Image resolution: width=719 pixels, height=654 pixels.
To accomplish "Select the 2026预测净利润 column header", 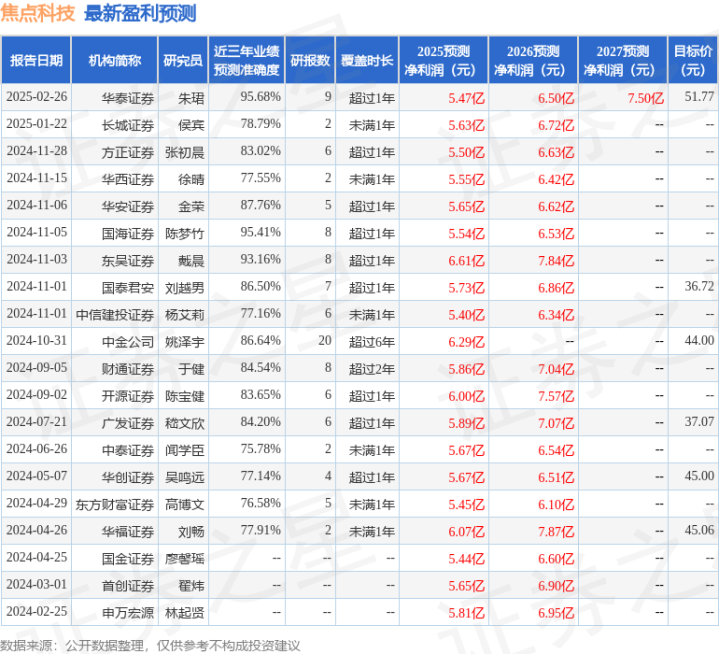I will [x=533, y=60].
